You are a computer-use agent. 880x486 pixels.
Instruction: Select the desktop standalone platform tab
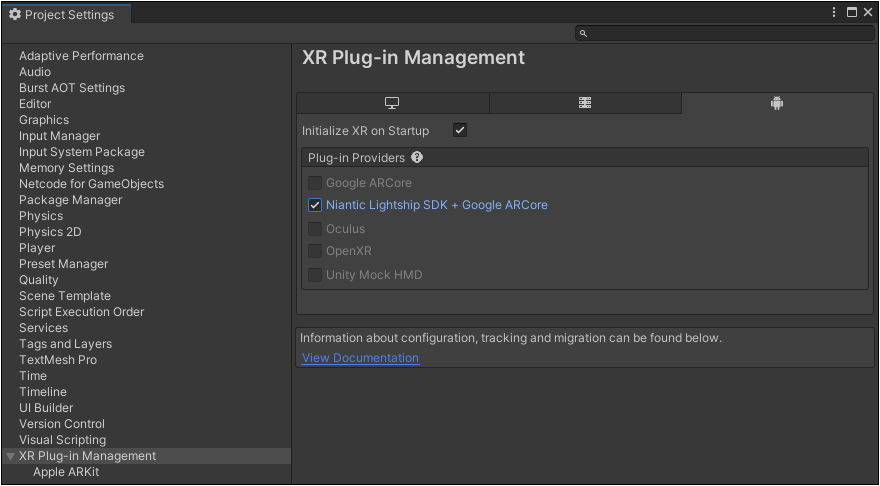click(392, 103)
